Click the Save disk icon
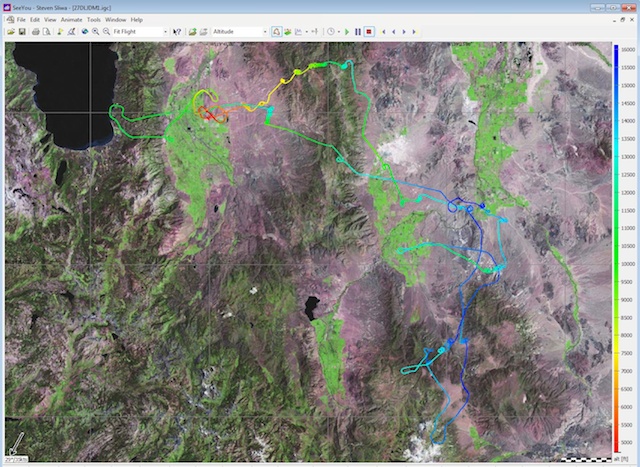The width and height of the screenshot is (640, 467). [21, 32]
